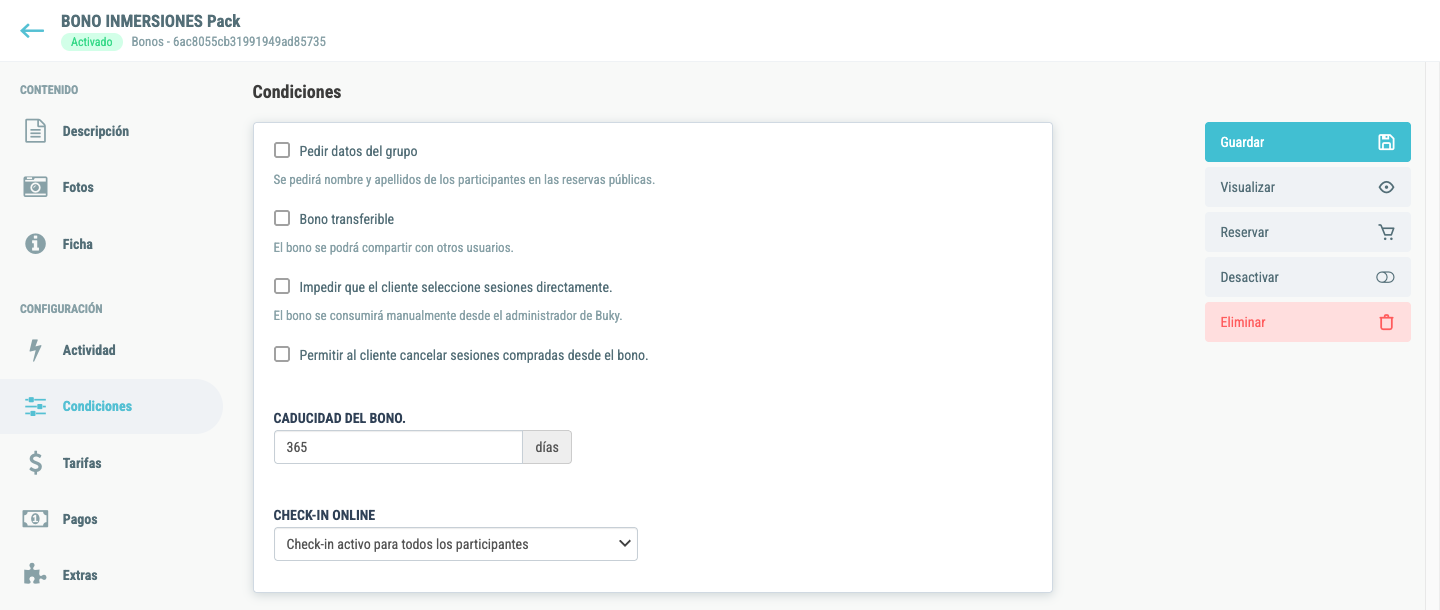This screenshot has height=610, width=1440.
Task: Click the 'Condiciones' page heading
Action: [x=297, y=92]
